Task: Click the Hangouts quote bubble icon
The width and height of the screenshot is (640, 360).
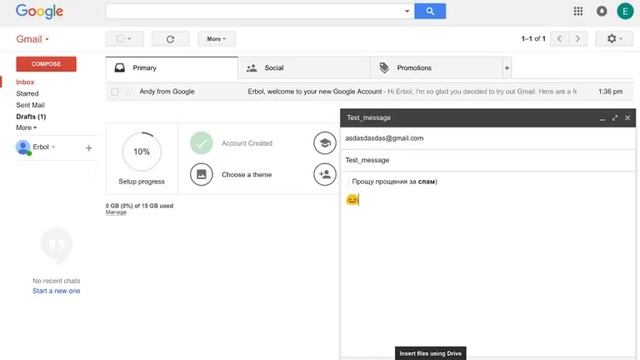Action: 56,245
